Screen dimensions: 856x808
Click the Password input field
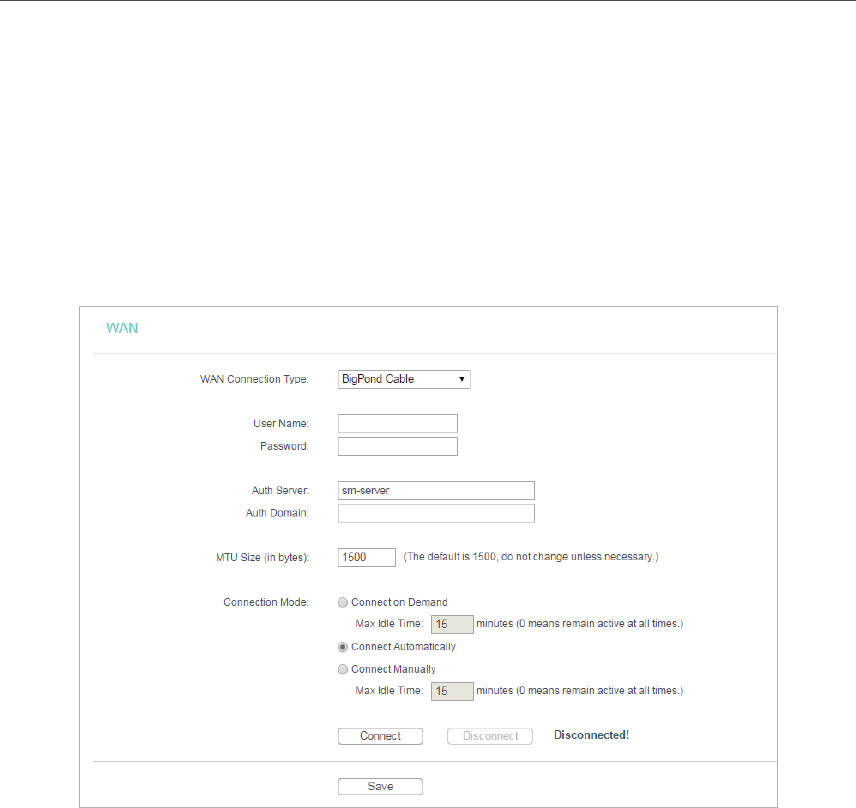pos(397,447)
